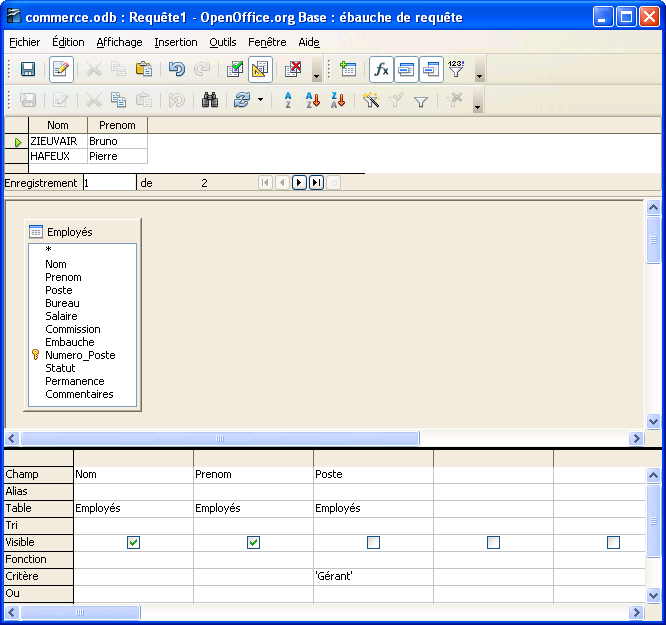Click the Sort Ascending icon
666x625 pixels.
click(312, 100)
